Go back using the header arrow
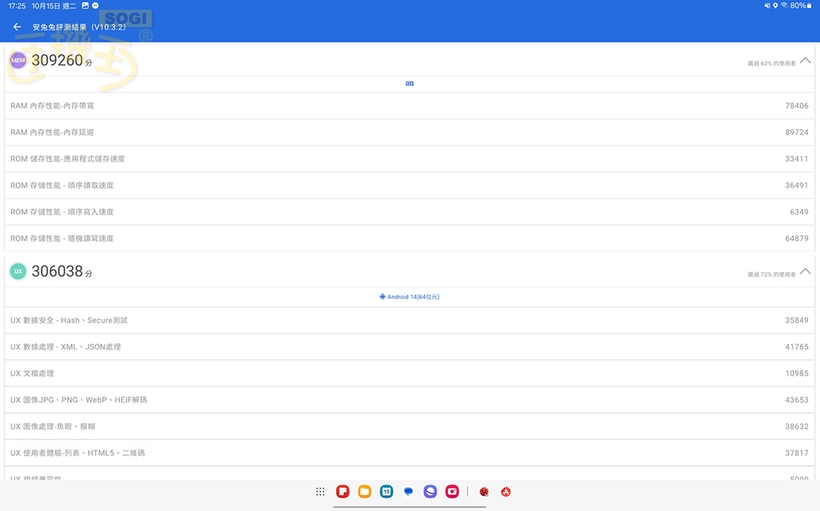820x511 pixels. pyautogui.click(x=17, y=27)
